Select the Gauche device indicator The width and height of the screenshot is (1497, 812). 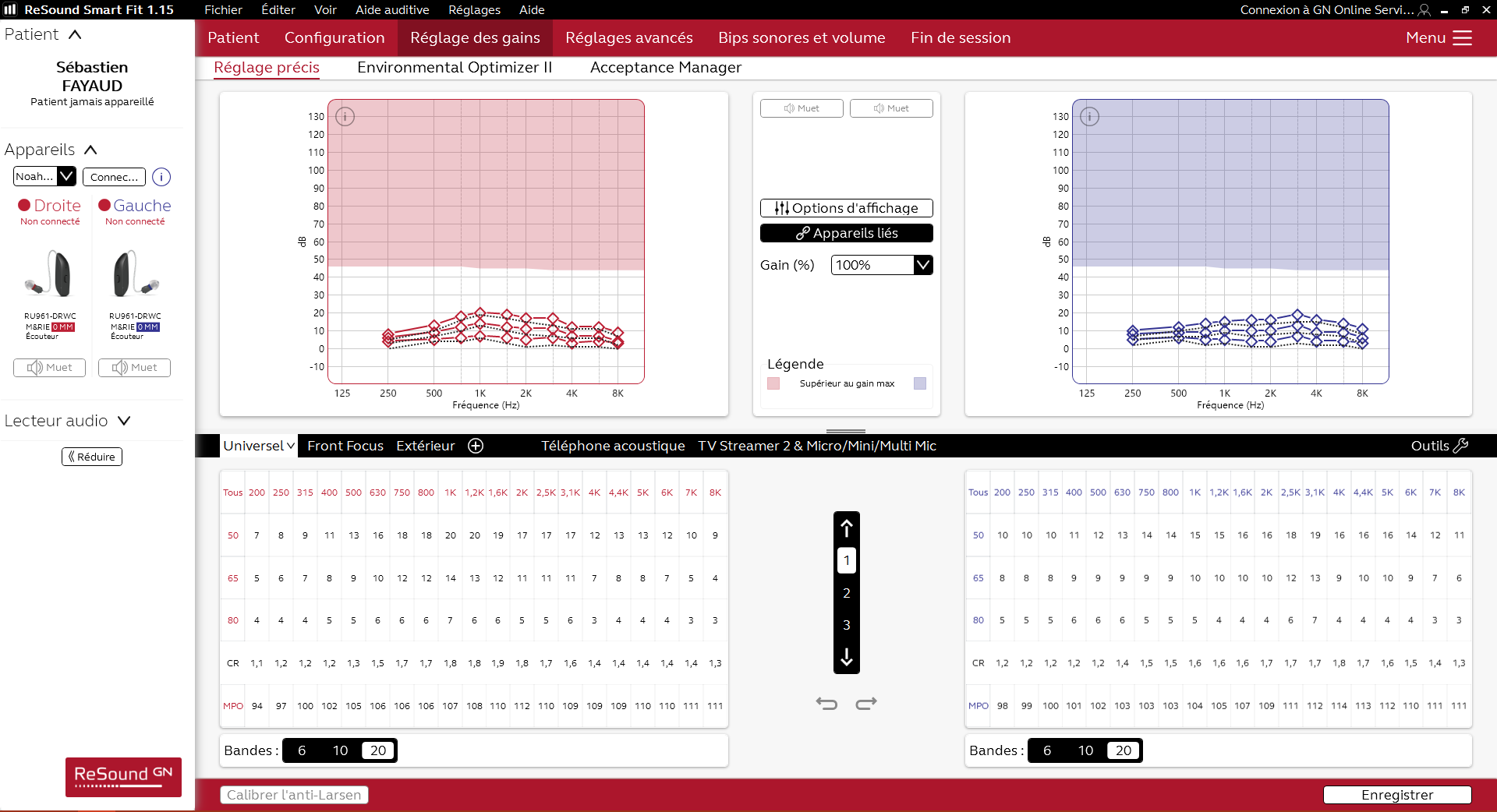point(104,205)
